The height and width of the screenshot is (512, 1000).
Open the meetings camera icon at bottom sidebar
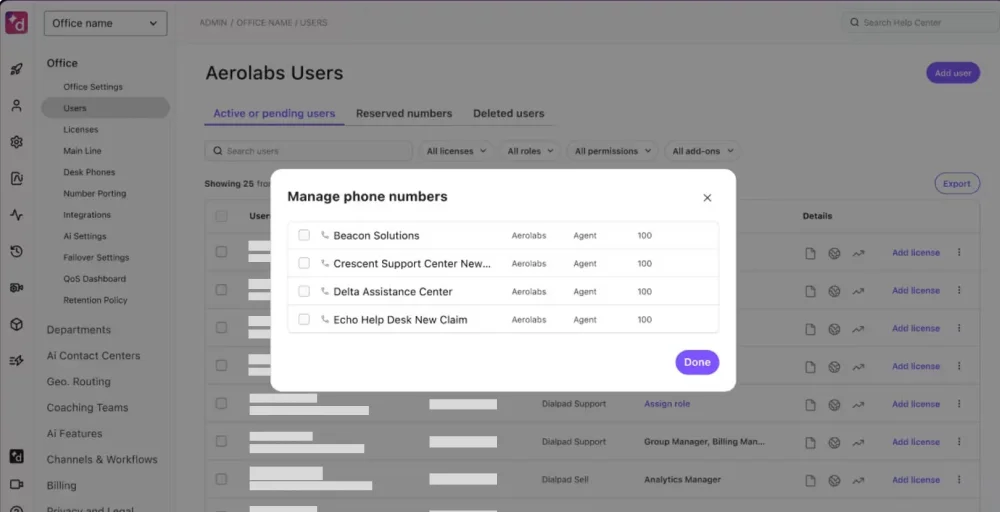17,485
